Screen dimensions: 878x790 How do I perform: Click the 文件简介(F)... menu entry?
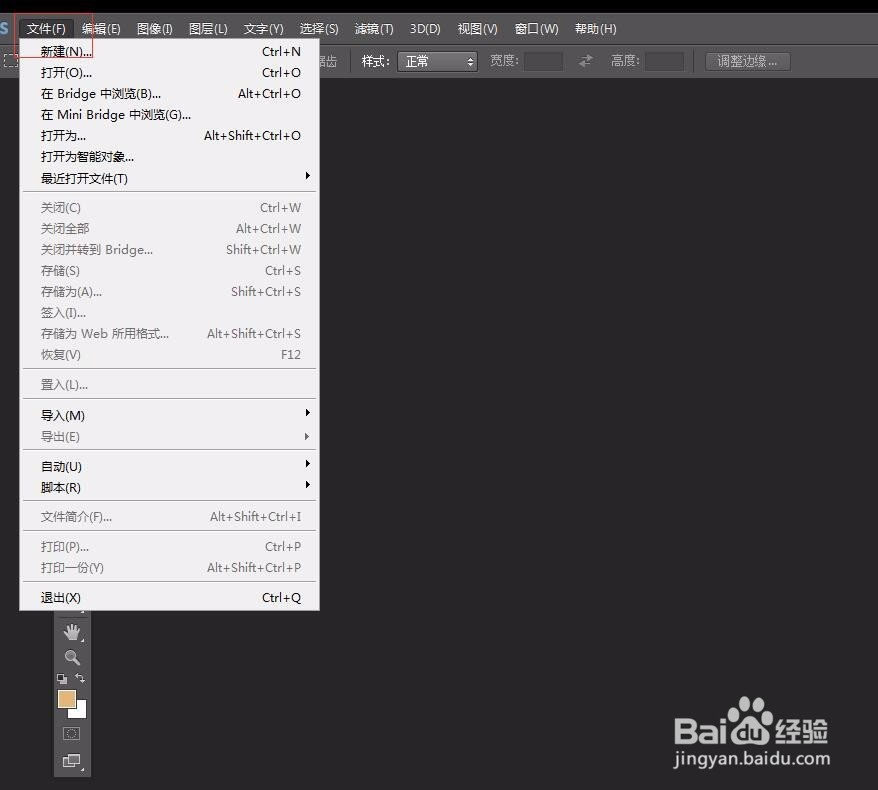tap(170, 516)
